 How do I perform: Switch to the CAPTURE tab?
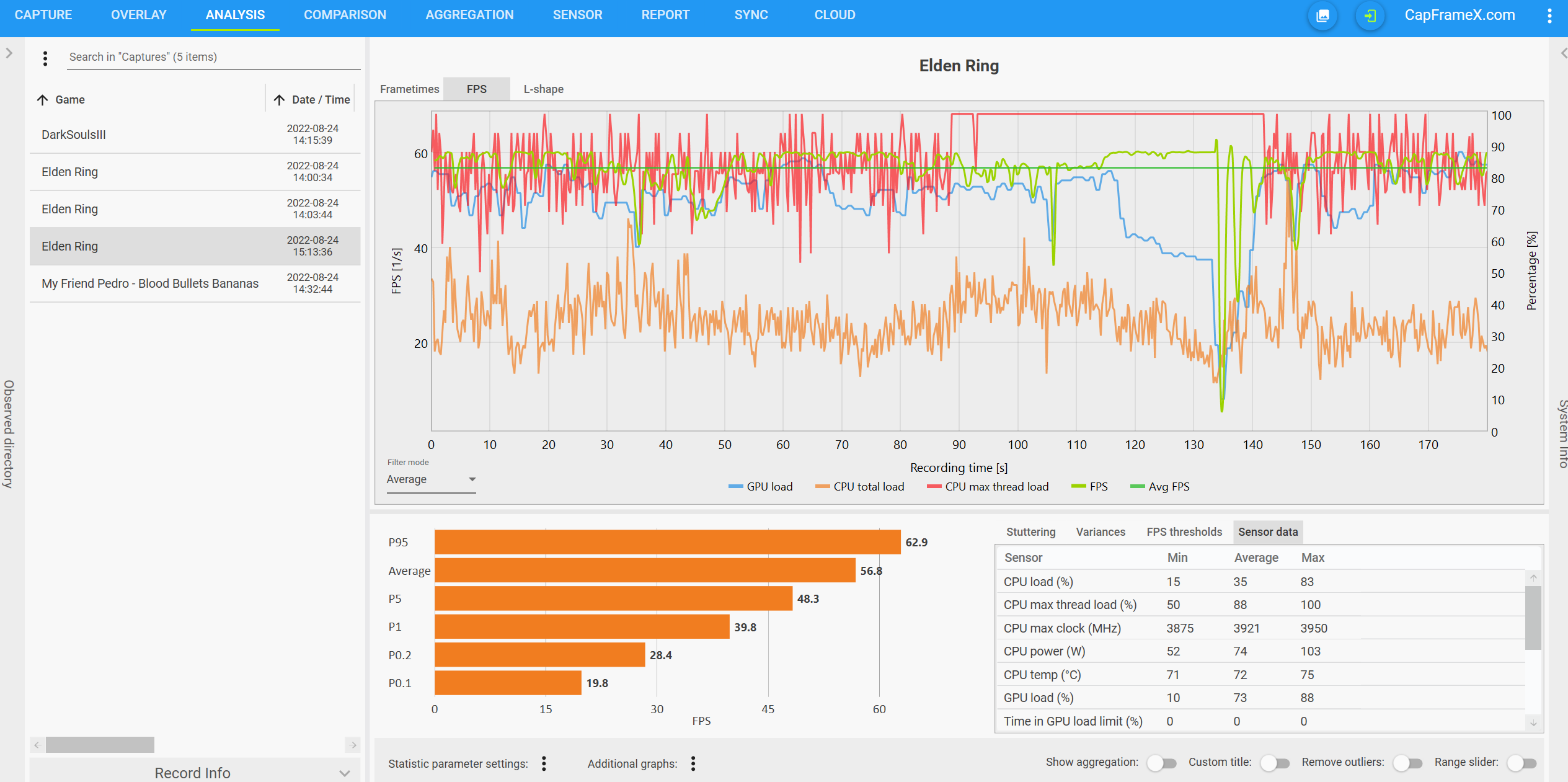[x=43, y=15]
